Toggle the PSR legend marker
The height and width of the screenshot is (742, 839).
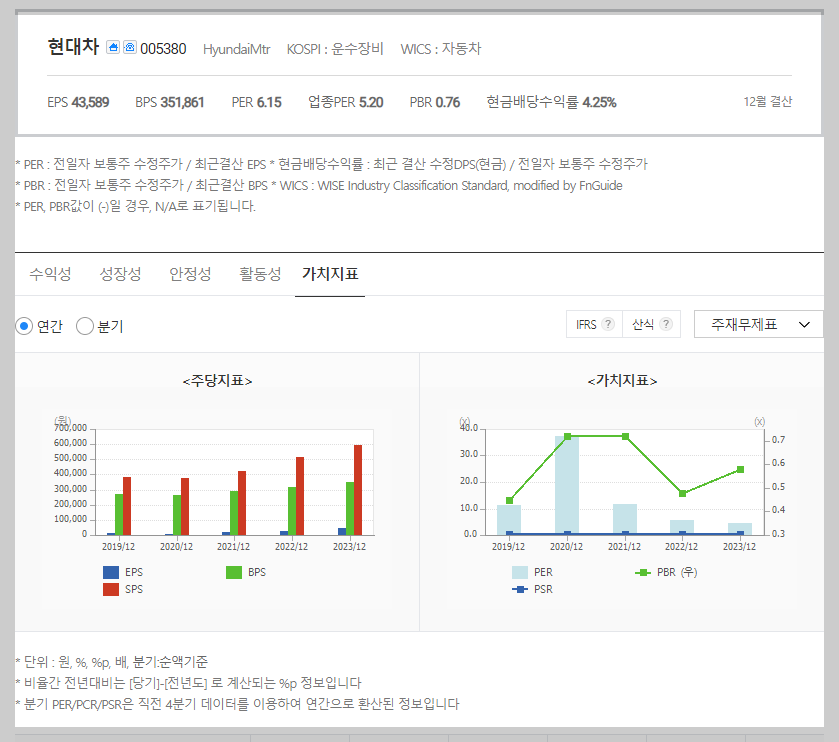point(520,590)
